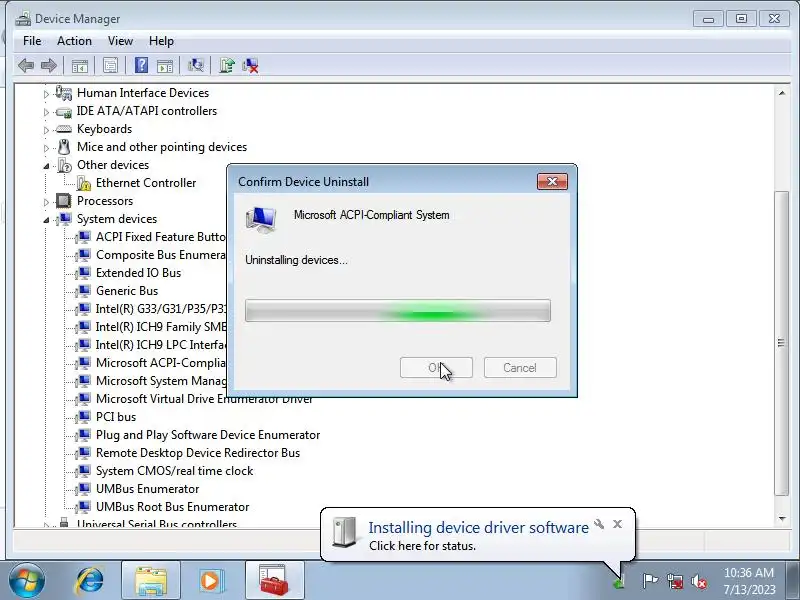
Task: Click the driver installation tray icon
Action: click(619, 582)
